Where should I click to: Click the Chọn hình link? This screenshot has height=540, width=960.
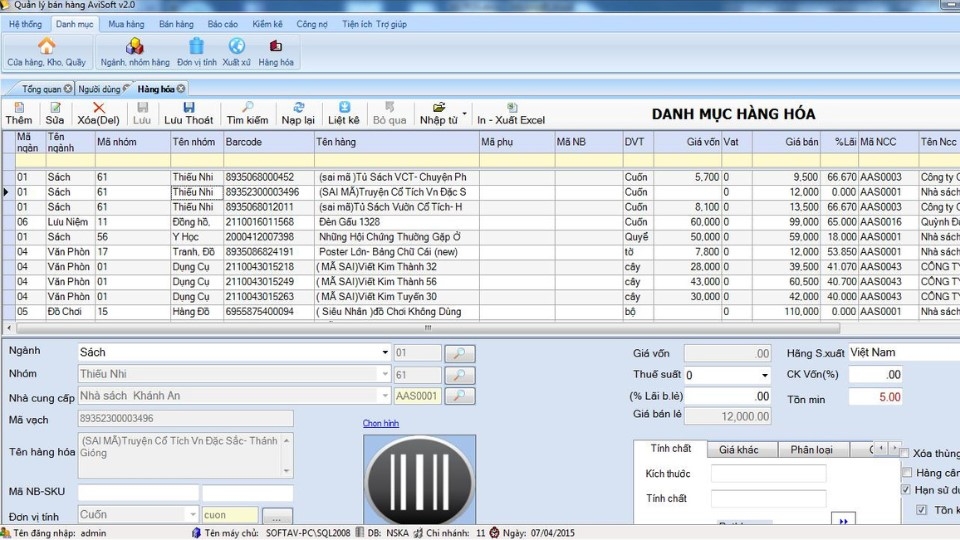[380, 424]
